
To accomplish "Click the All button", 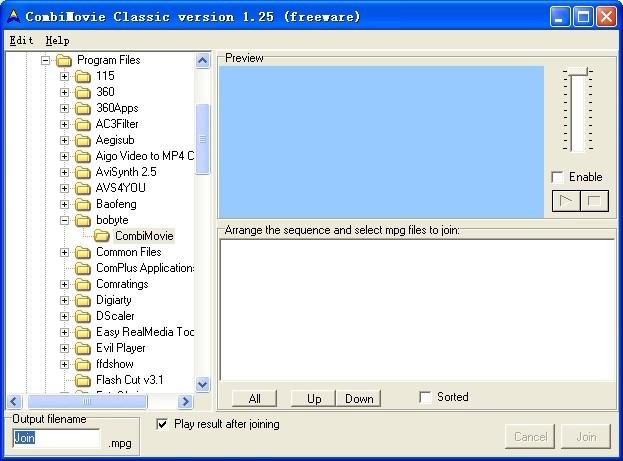I will [x=254, y=399].
